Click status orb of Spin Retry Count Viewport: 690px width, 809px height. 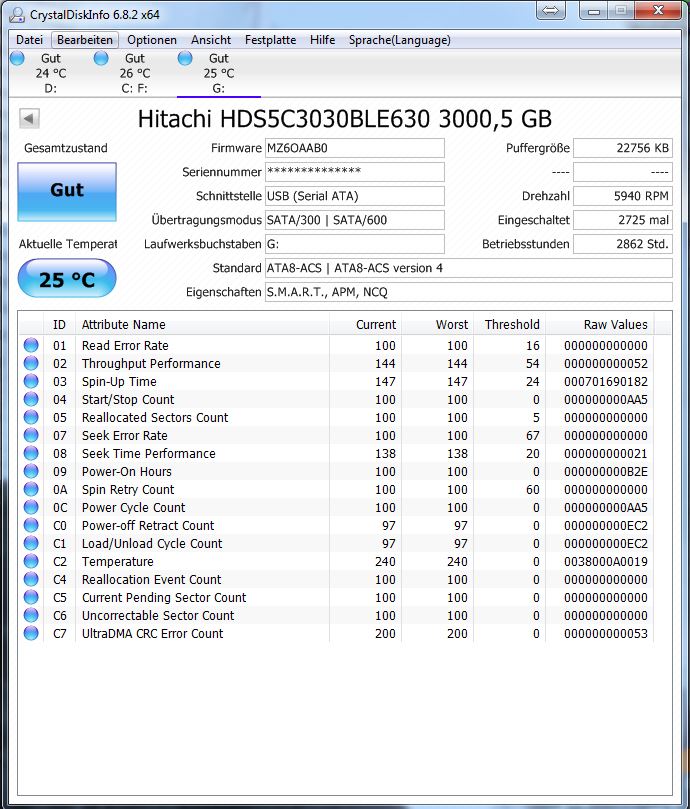(31, 489)
